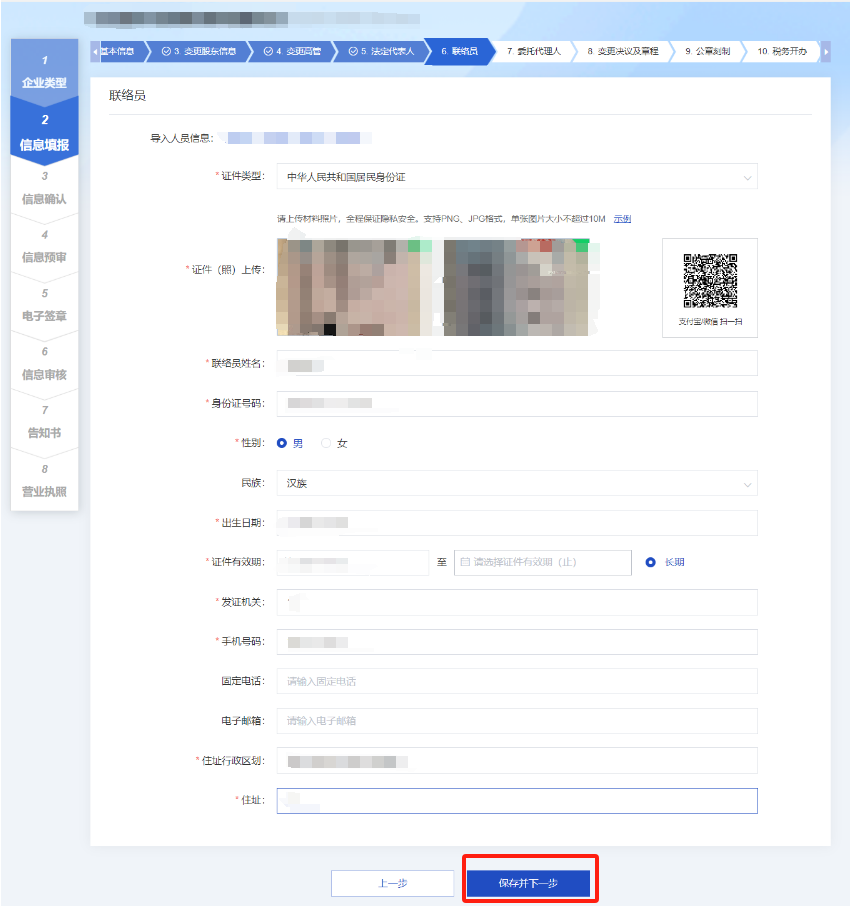
Task: Click the first uploaded ID photo thumbnail
Action: tap(348, 287)
